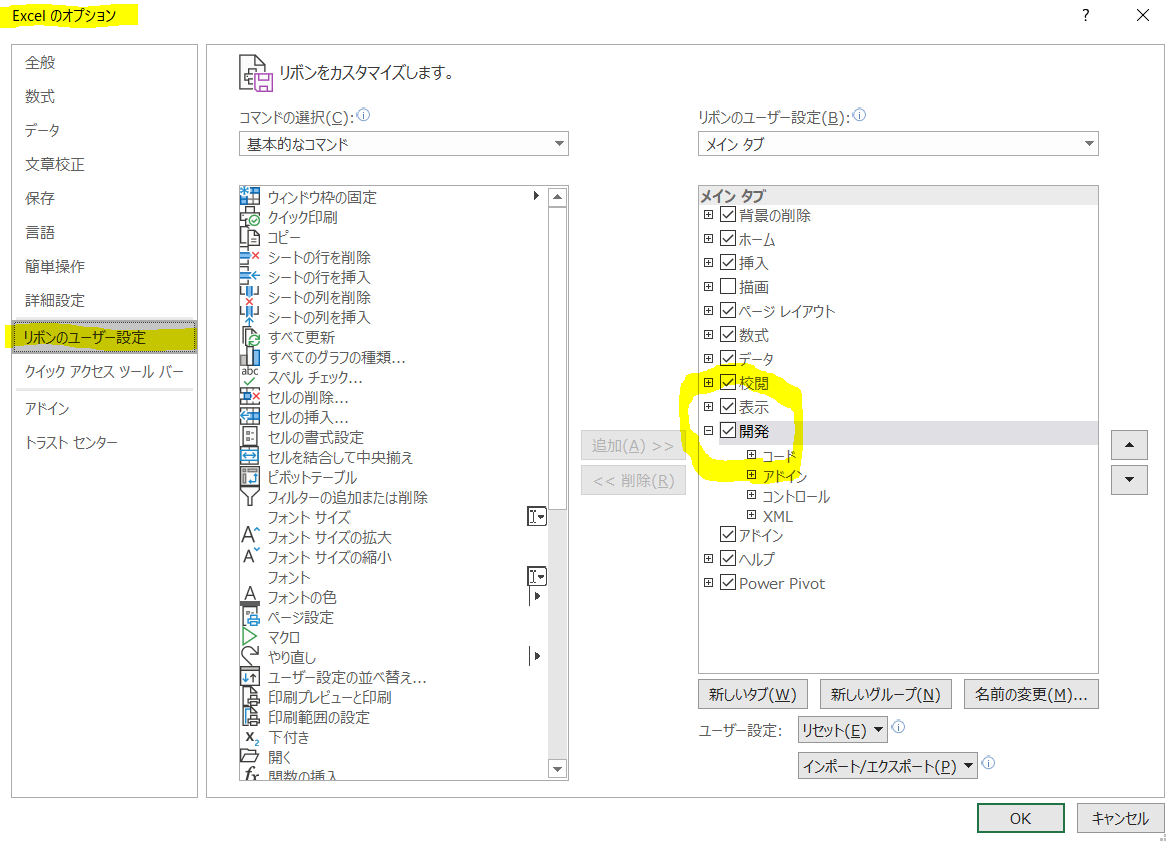Click the ページ設定 icon
The height and width of the screenshot is (843, 1166).
point(250,616)
